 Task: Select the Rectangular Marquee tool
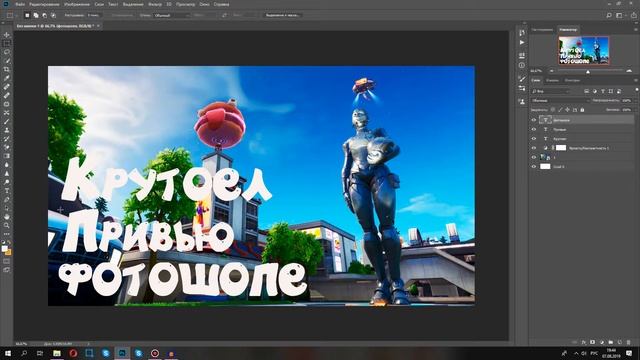(7, 43)
